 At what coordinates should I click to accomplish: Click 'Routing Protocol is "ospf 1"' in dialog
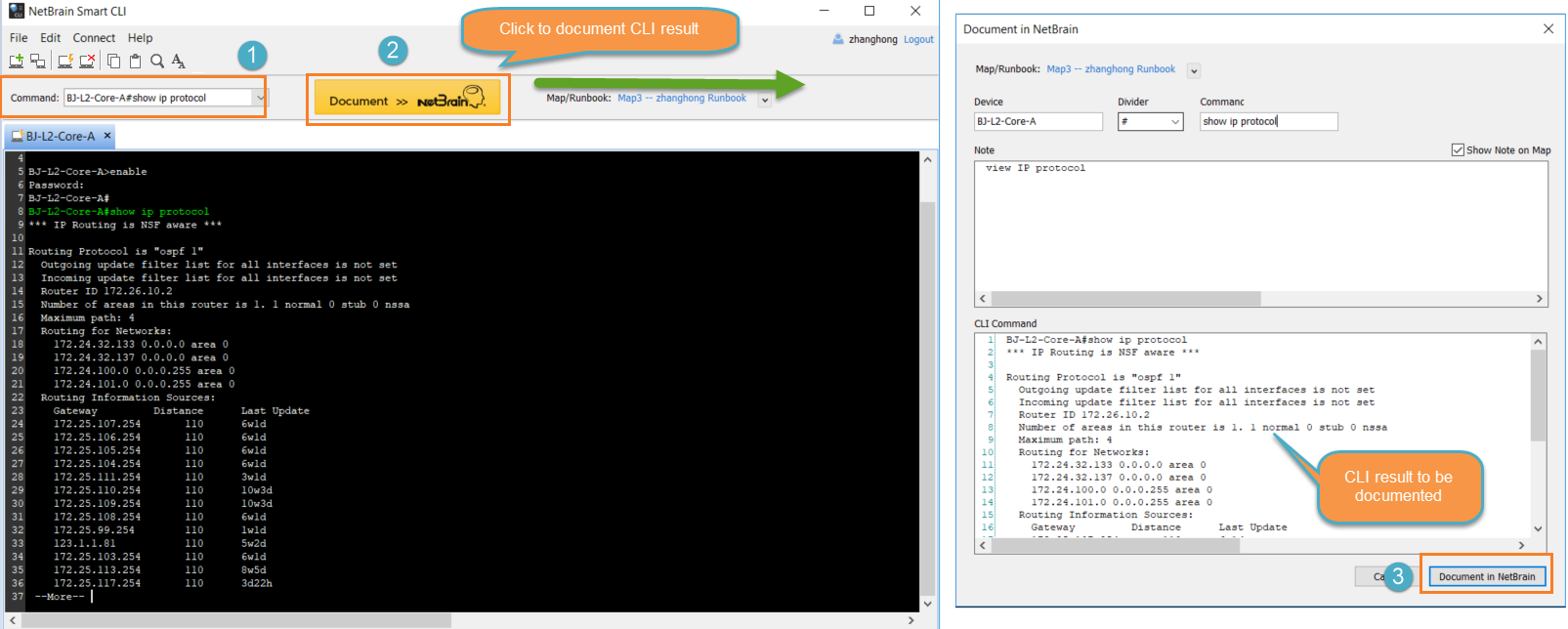[x=1093, y=377]
